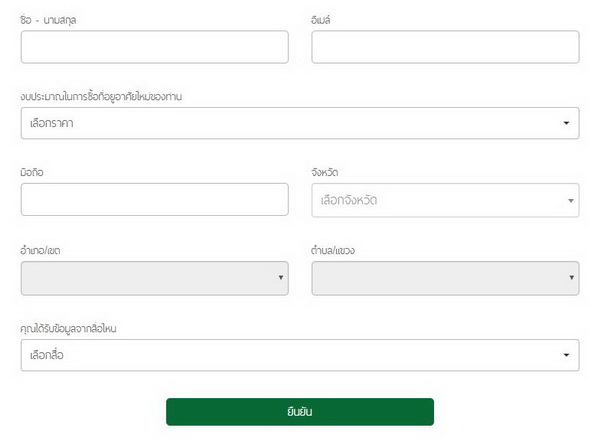This screenshot has height=448, width=600.
Task: Click the arrow icon on subdistrict selector
Action: (572, 278)
